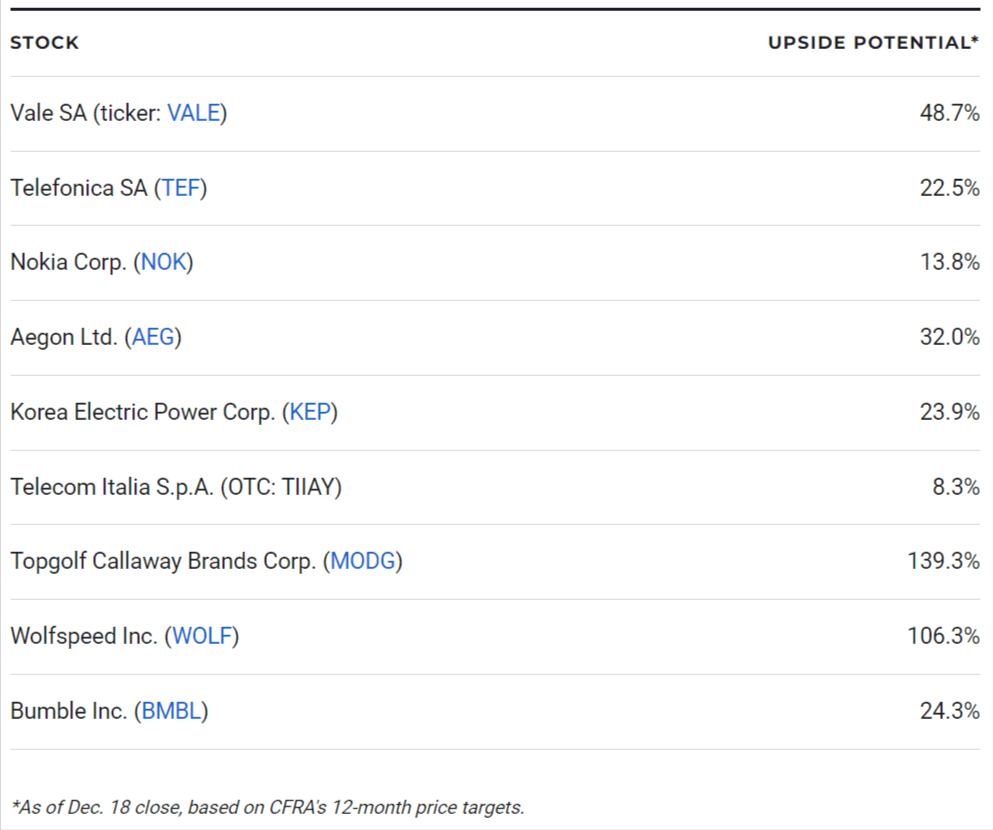
Task: Click the MODG ticker link
Action: click(x=362, y=561)
